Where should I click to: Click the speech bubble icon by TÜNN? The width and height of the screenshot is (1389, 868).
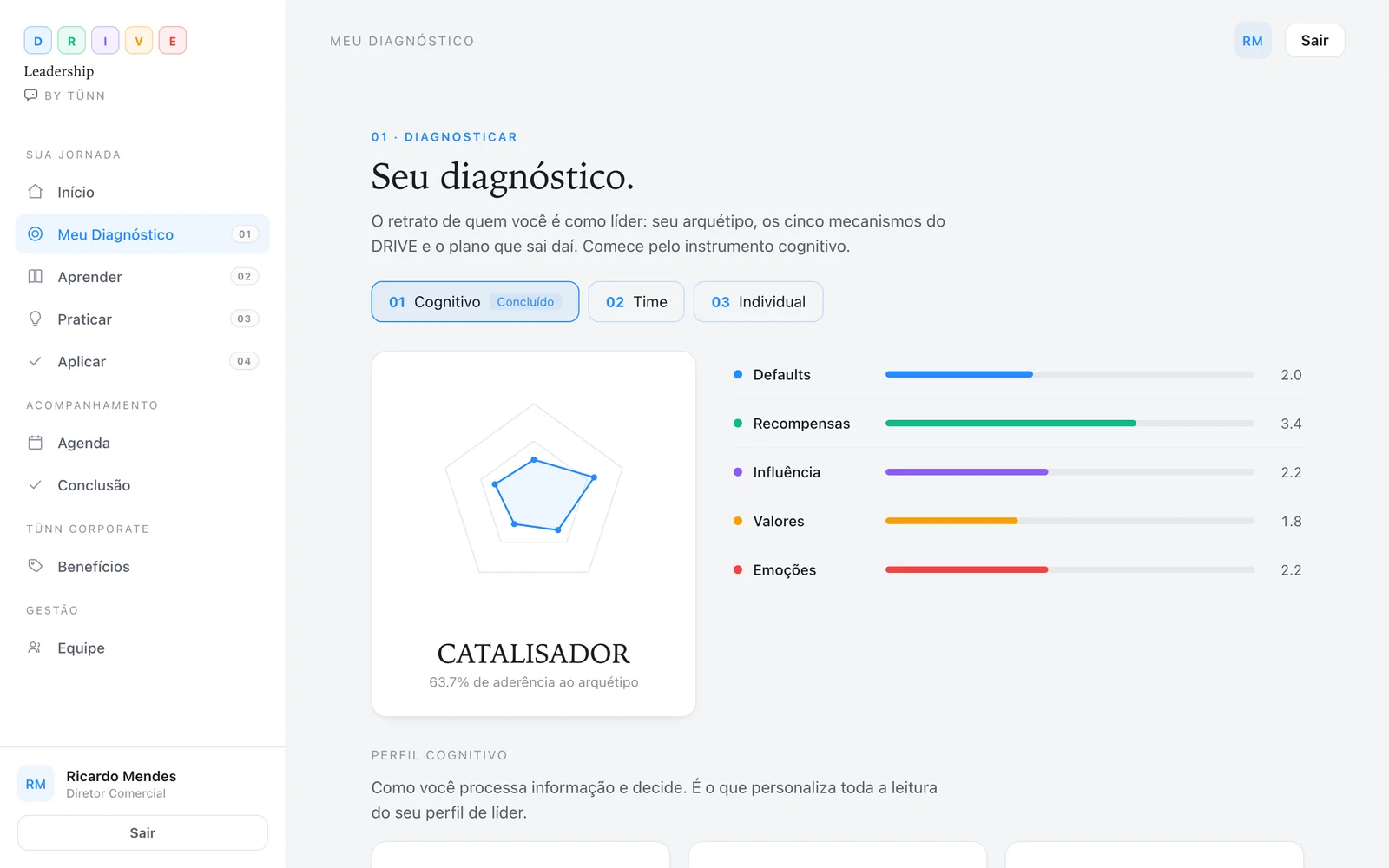tap(31, 95)
